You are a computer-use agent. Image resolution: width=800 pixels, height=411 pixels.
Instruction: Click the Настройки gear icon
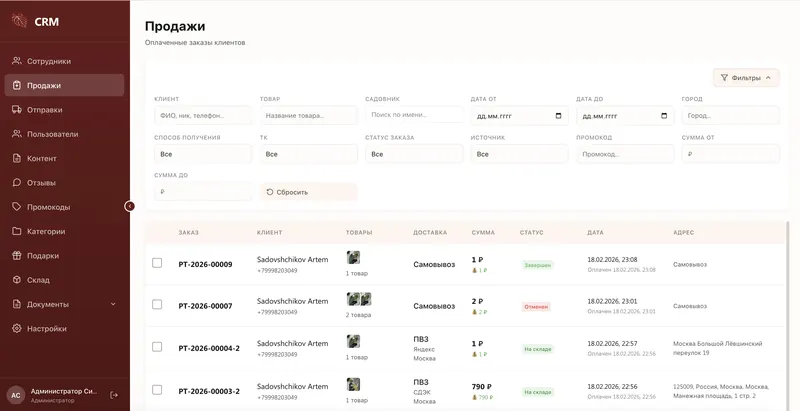pos(17,328)
